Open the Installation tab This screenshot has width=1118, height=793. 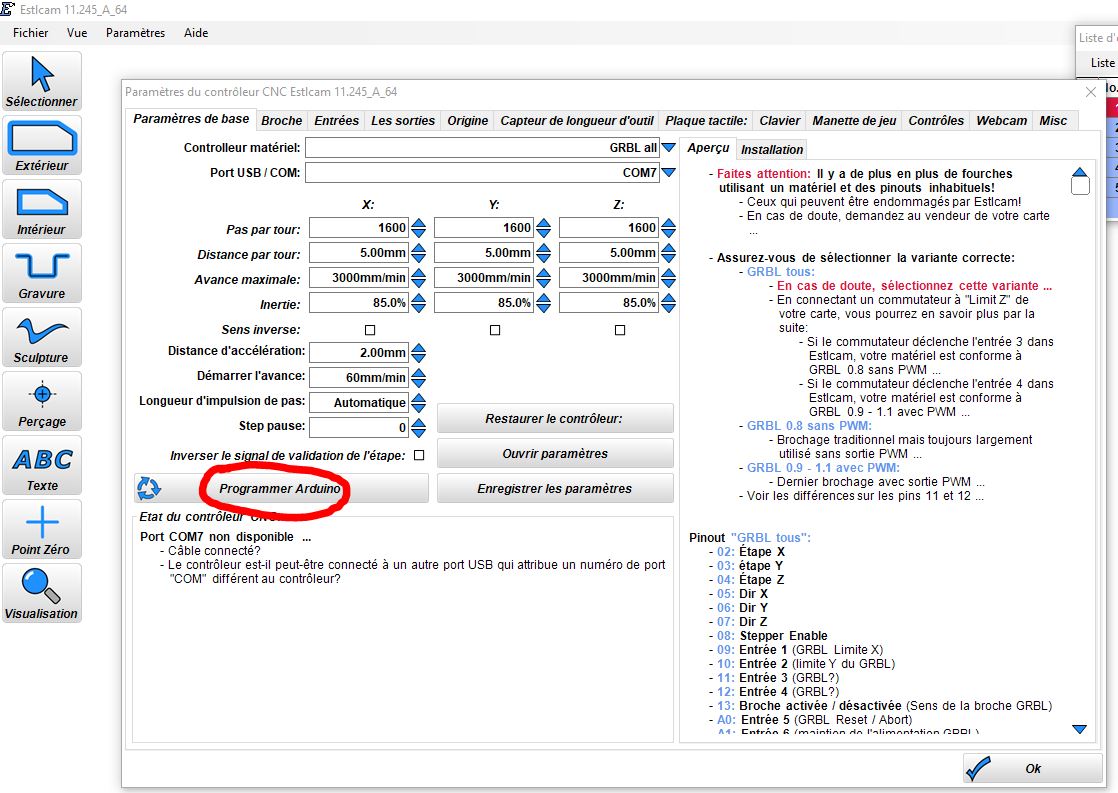click(x=772, y=149)
